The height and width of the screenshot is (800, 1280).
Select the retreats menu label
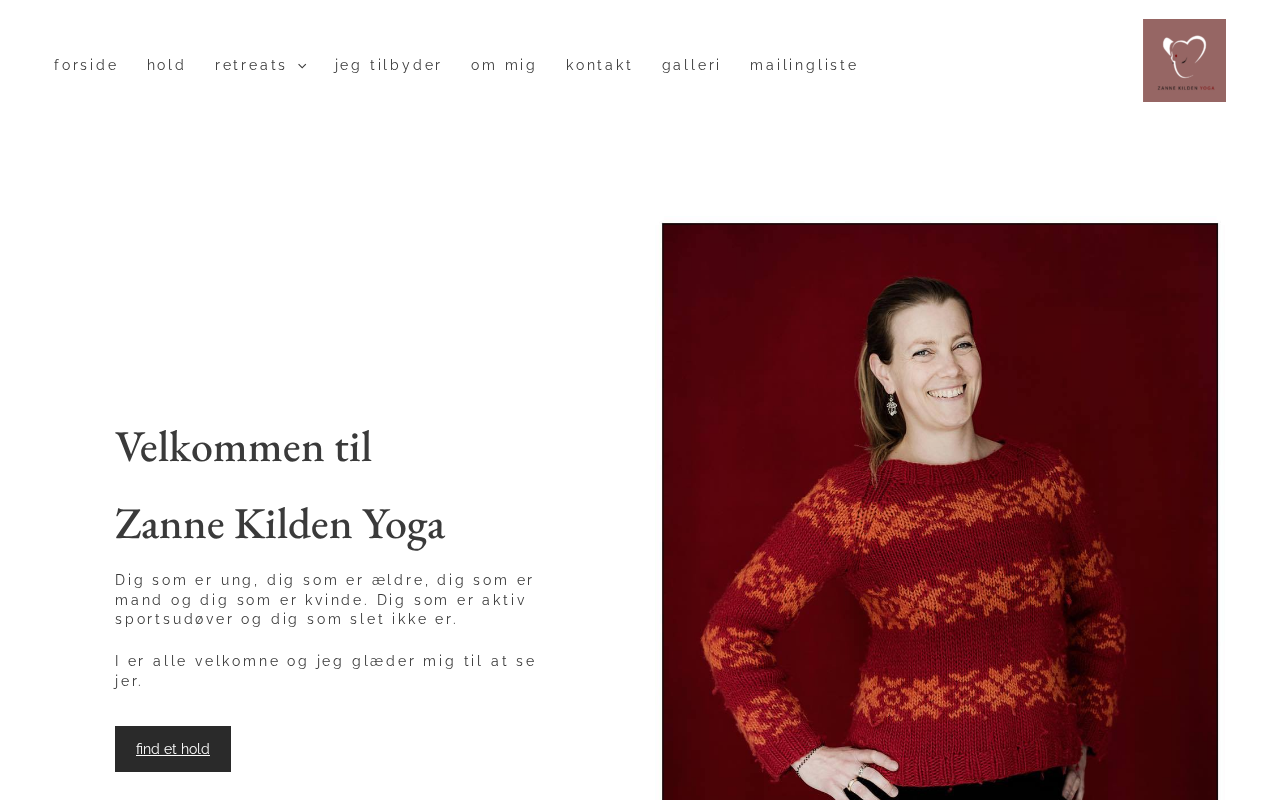coord(251,65)
